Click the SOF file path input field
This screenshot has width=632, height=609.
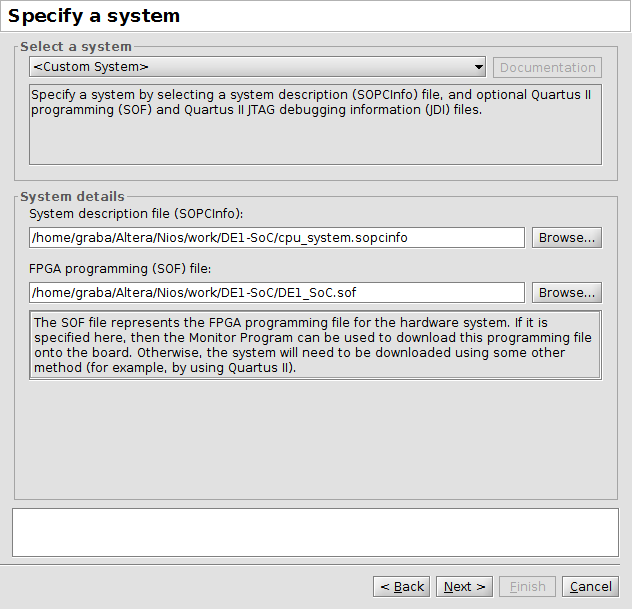pos(276,292)
